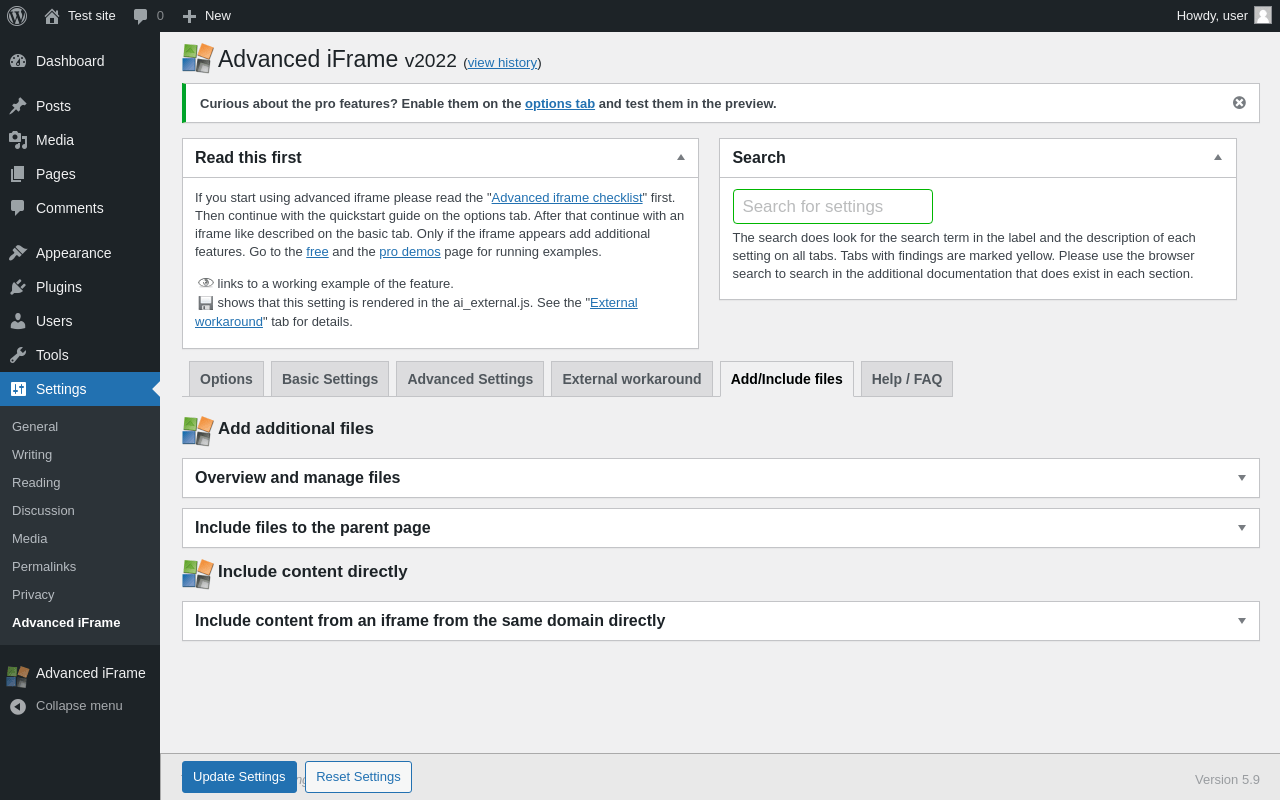Open the Advanced iframe checklist link
The width and height of the screenshot is (1280, 800).
(567, 198)
